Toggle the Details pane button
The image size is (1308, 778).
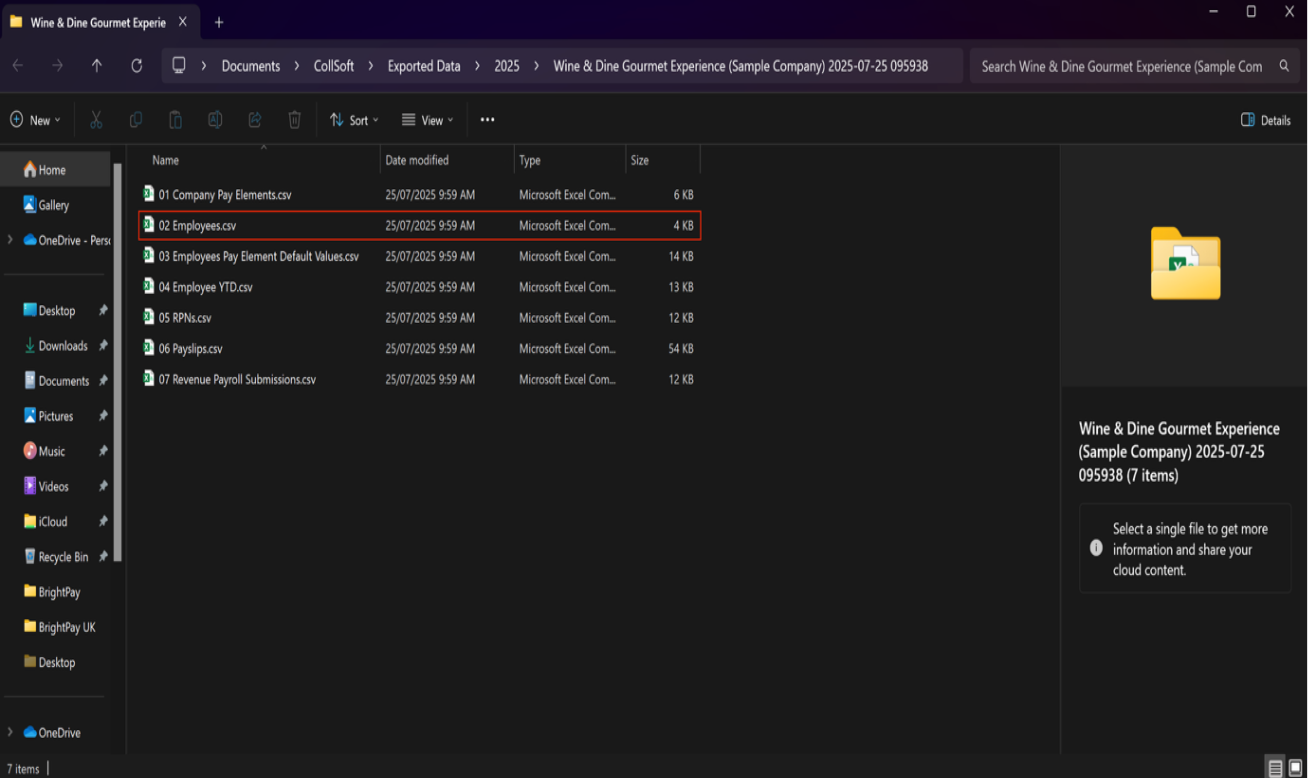pyautogui.click(x=1265, y=120)
